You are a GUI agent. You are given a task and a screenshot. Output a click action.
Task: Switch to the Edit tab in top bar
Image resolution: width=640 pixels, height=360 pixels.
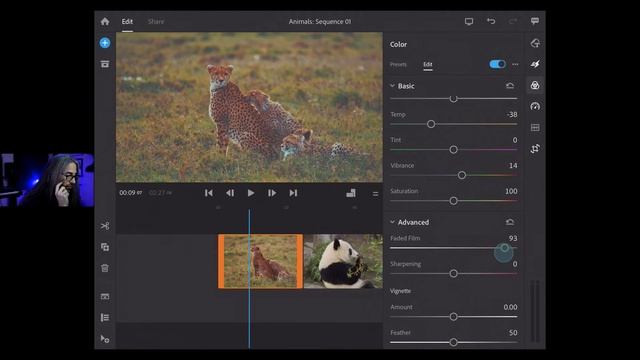click(x=127, y=22)
